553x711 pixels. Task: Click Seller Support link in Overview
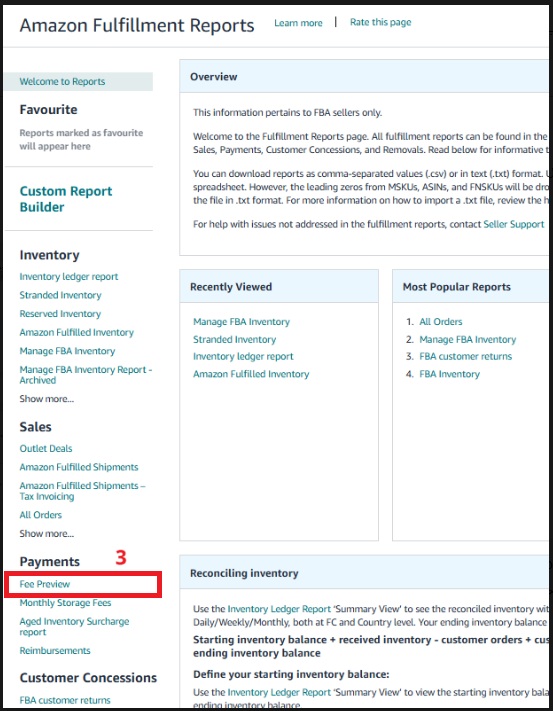click(x=514, y=224)
